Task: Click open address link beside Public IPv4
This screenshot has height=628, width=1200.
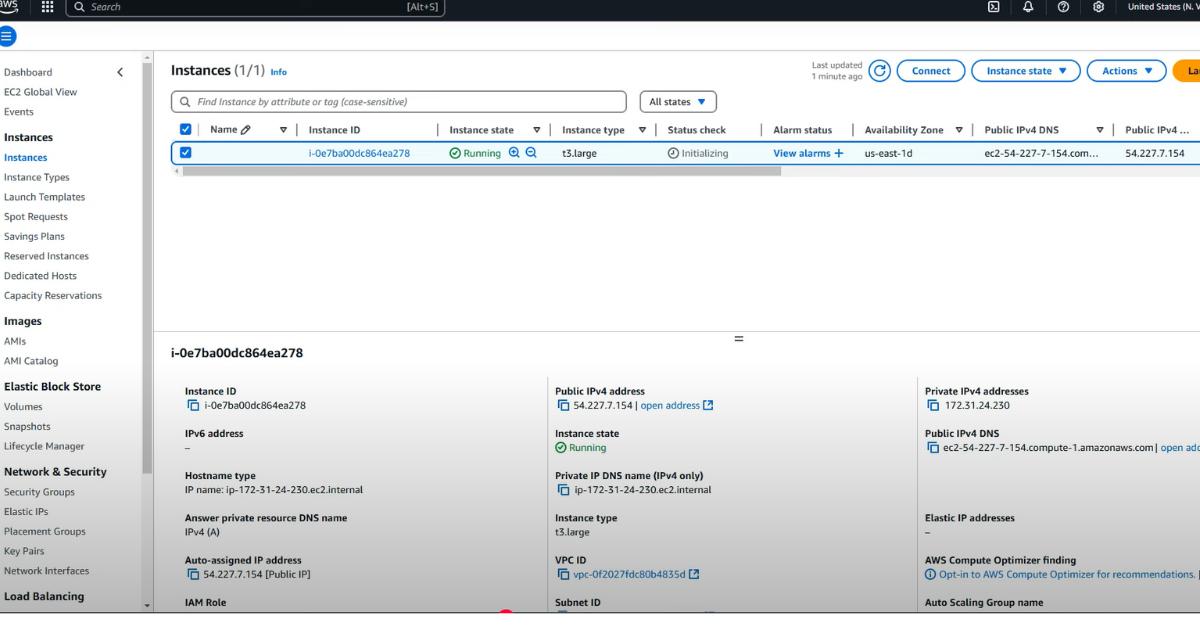Action: pyautogui.click(x=670, y=405)
